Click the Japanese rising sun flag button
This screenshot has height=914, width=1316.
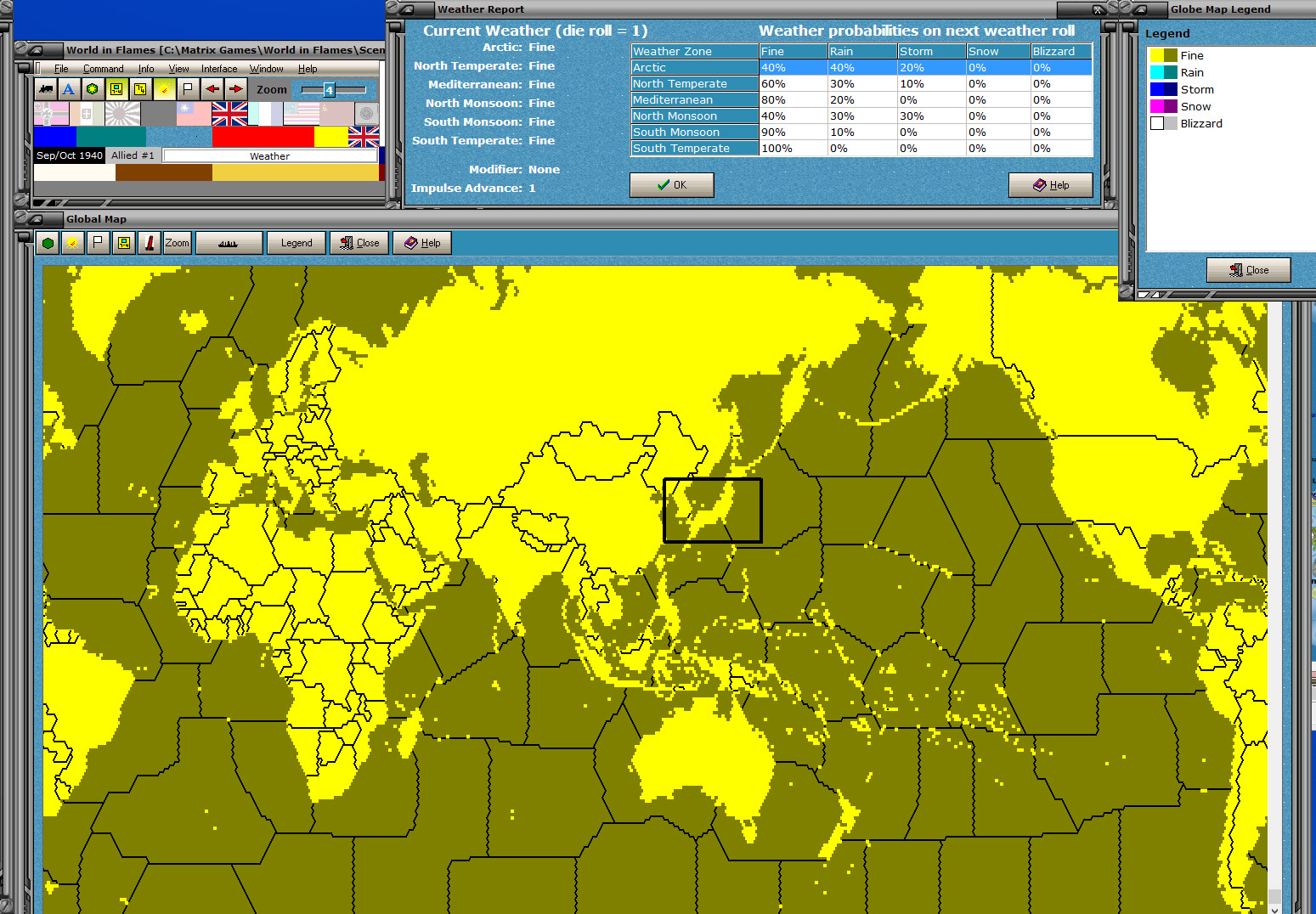point(121,114)
